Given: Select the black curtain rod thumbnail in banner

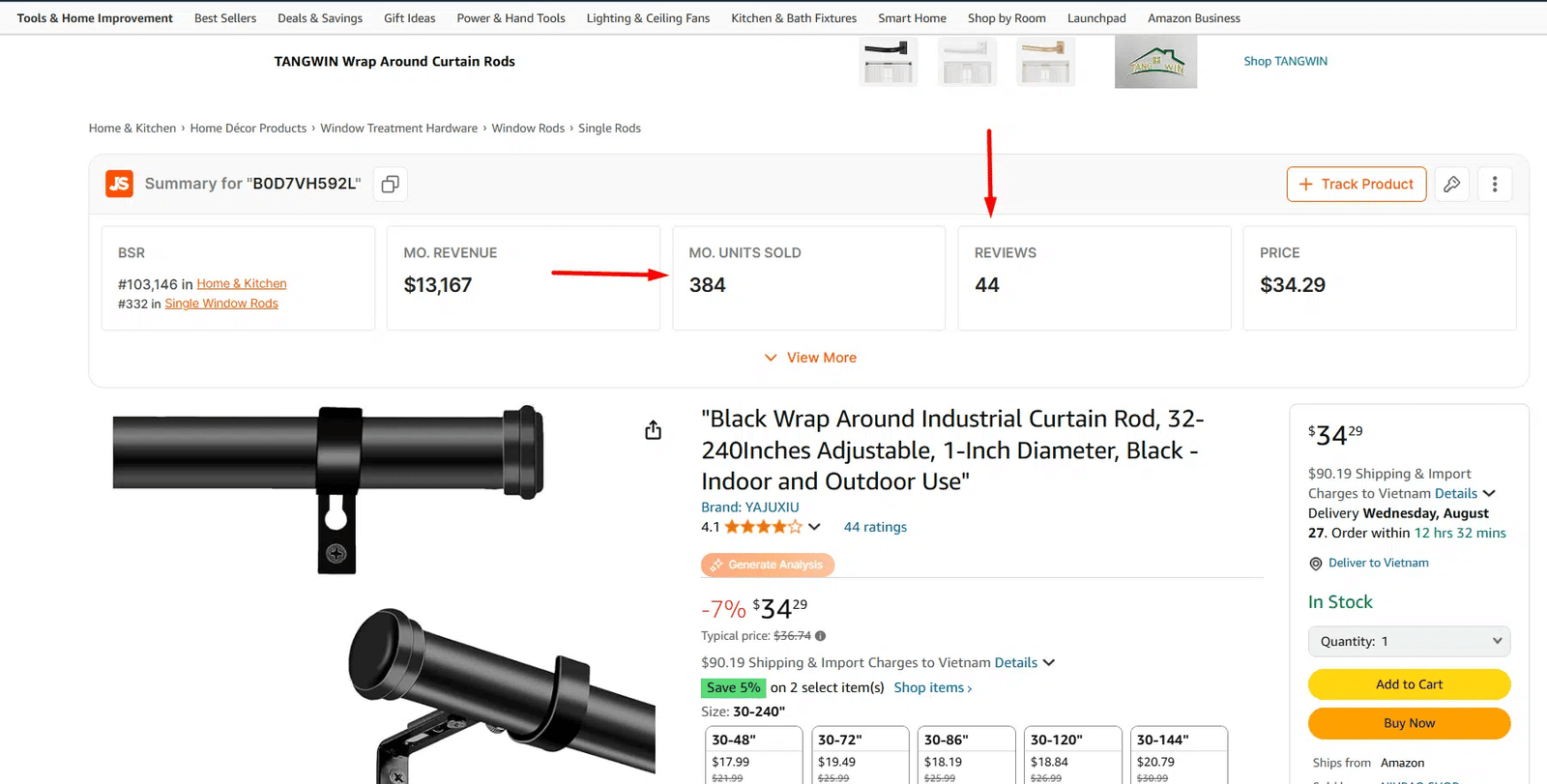Looking at the screenshot, I should (x=888, y=62).
